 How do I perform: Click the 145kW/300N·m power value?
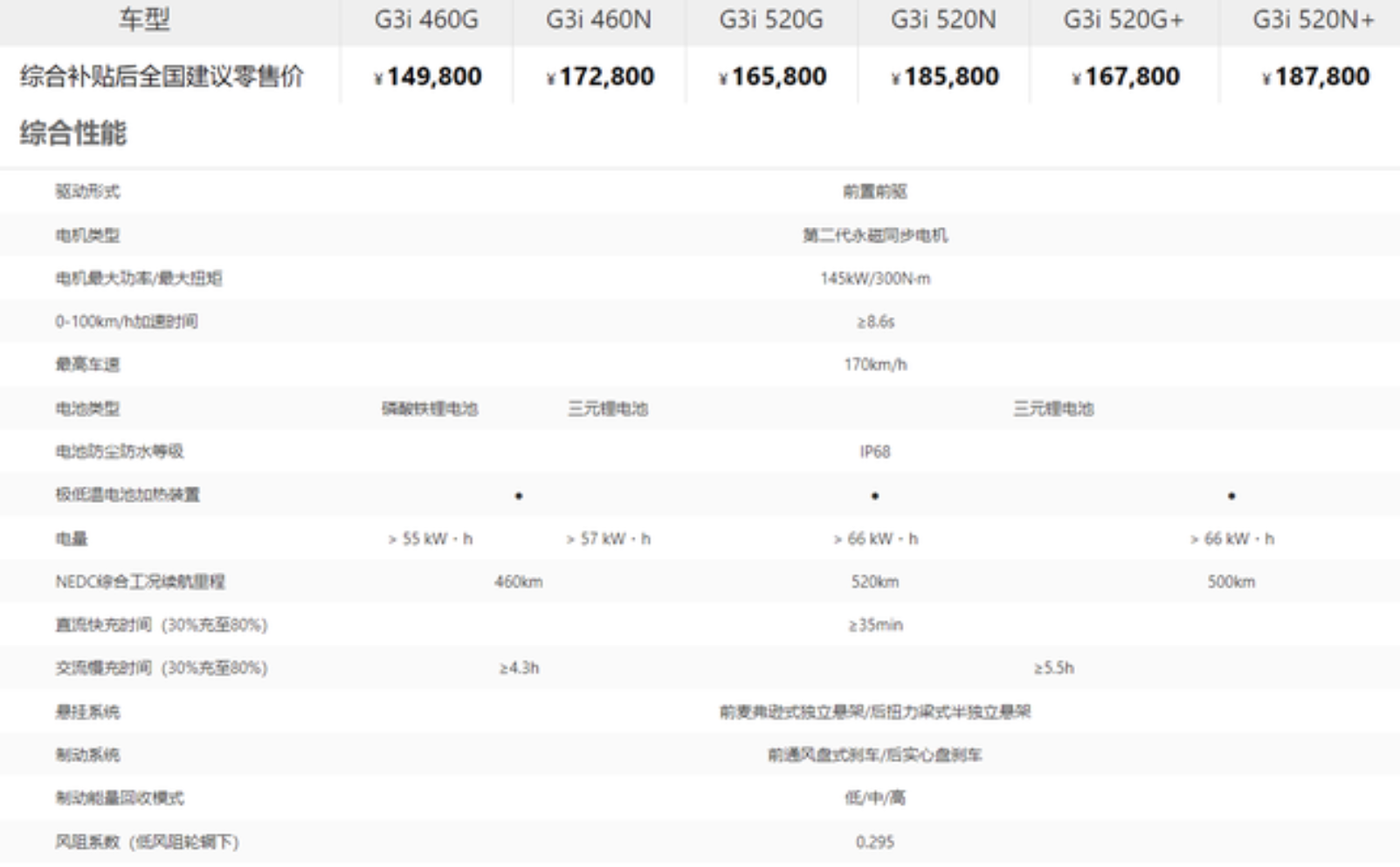pos(875,279)
